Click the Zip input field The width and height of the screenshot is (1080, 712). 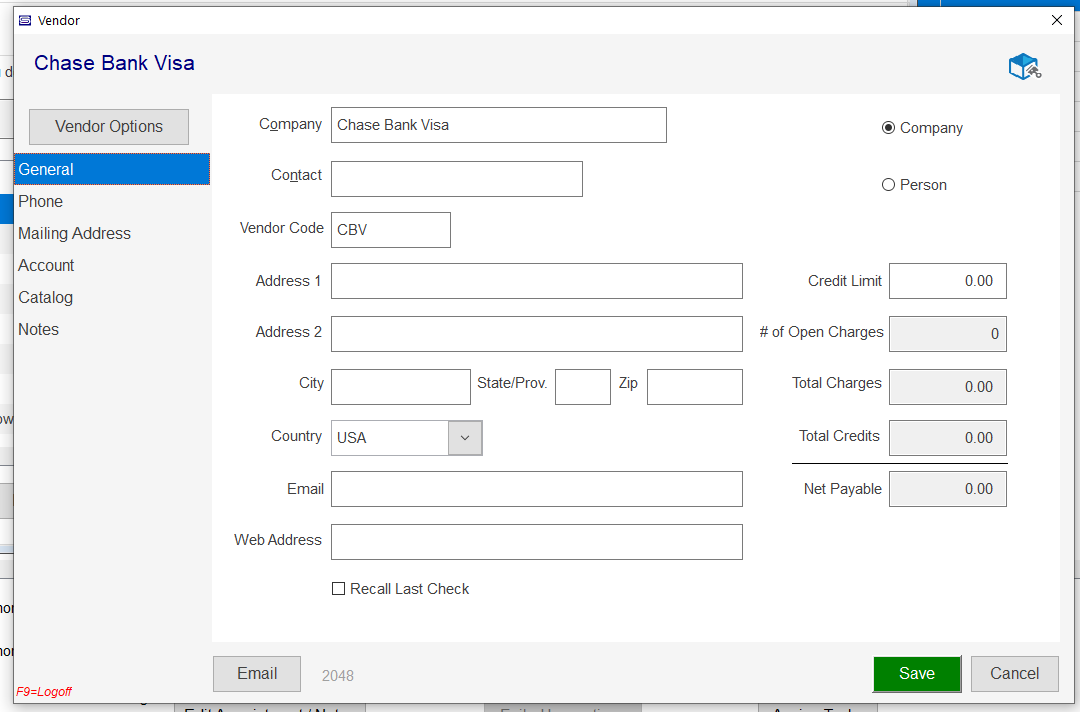click(x=694, y=387)
